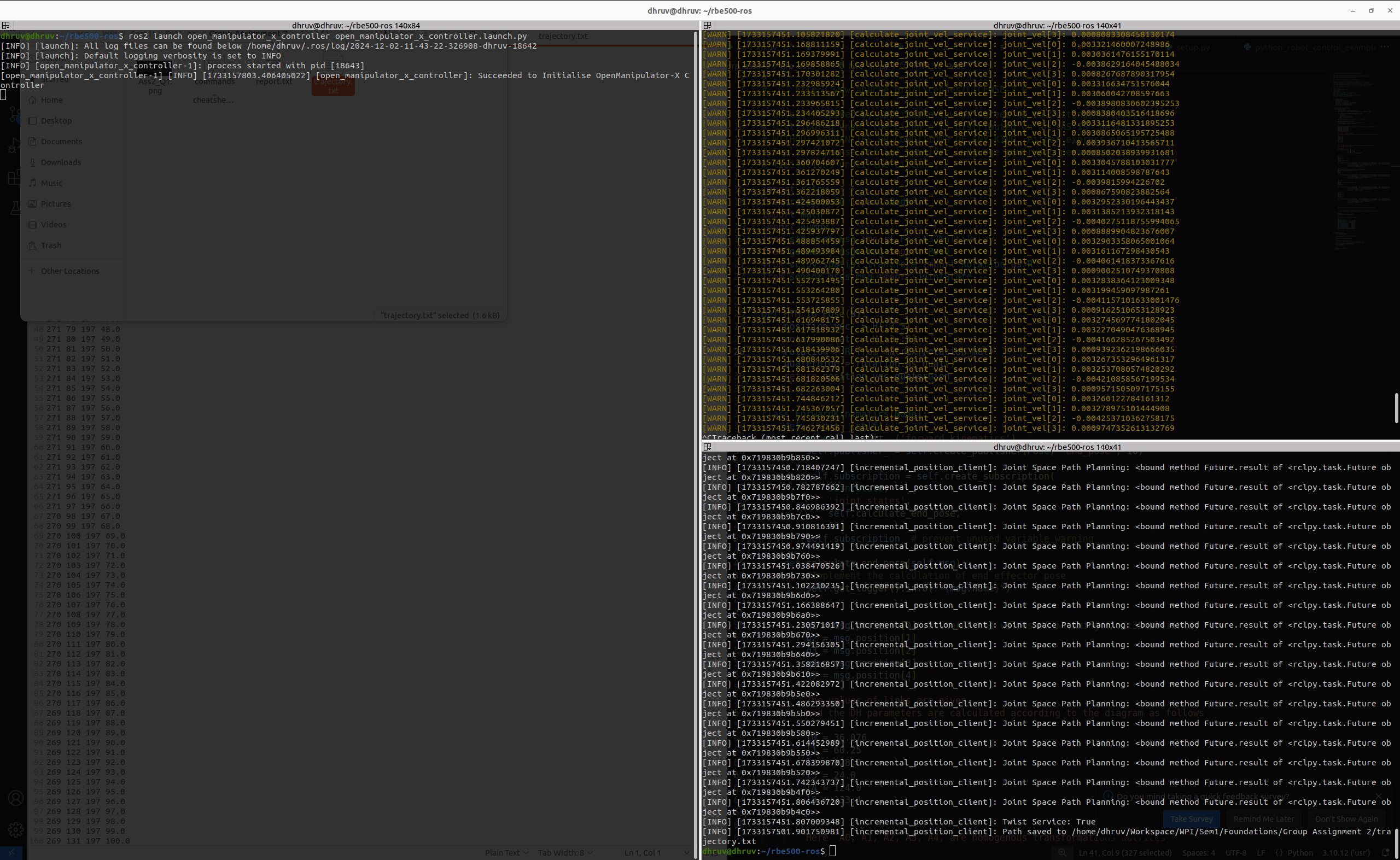Viewport: 1400px width, 860px height.
Task: Click the top-right terminal pane's grouping icon
Action: 707,26
